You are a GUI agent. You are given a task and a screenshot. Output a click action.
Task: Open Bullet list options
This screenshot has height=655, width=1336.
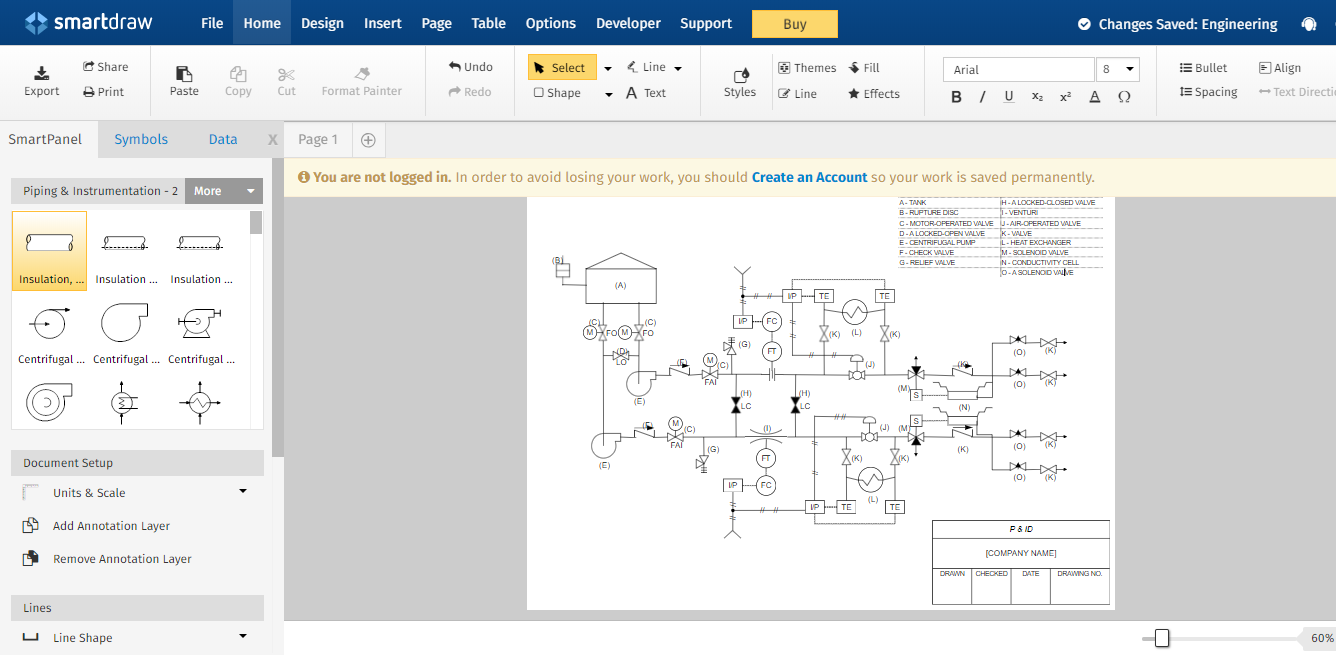pyautogui.click(x=1204, y=68)
